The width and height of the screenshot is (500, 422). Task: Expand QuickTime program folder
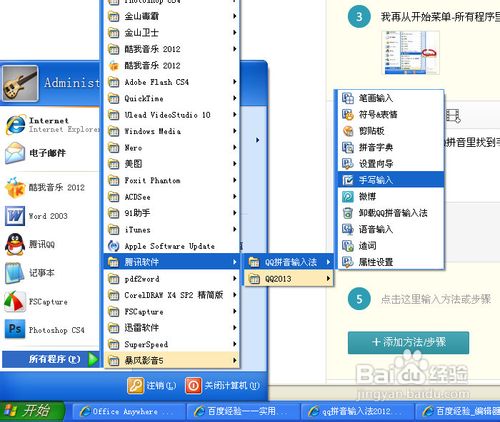coord(172,98)
